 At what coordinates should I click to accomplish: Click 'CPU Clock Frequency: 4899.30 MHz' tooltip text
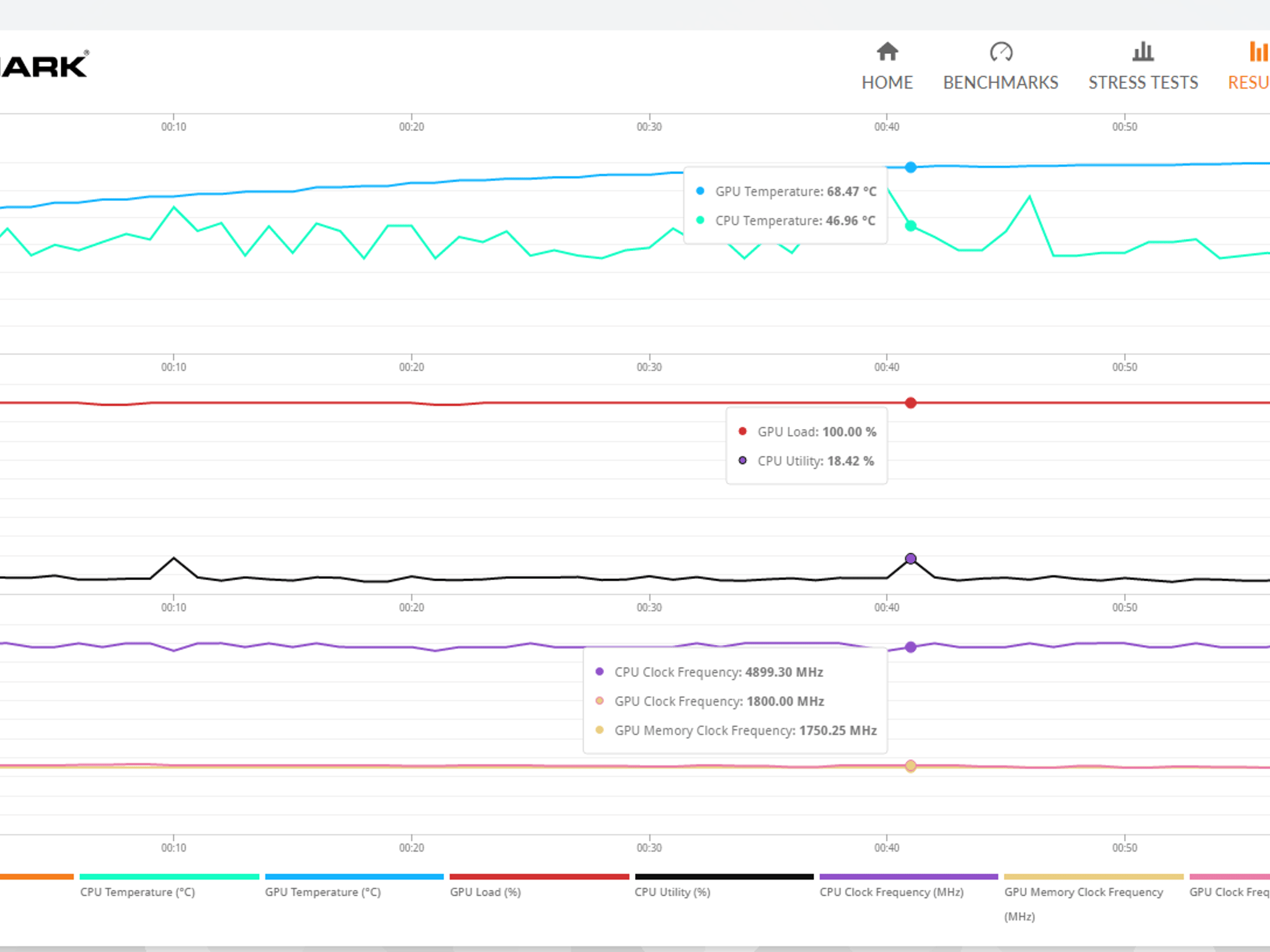719,672
